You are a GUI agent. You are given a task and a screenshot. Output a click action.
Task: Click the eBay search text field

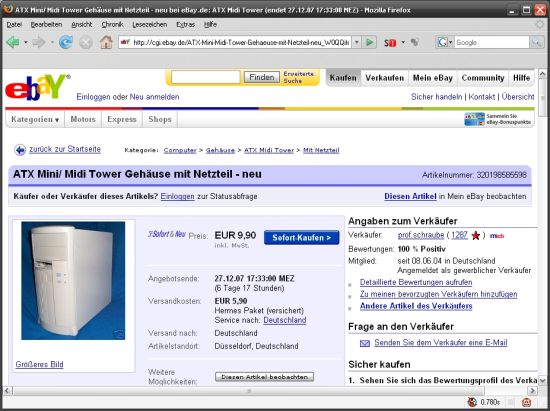(x=206, y=77)
